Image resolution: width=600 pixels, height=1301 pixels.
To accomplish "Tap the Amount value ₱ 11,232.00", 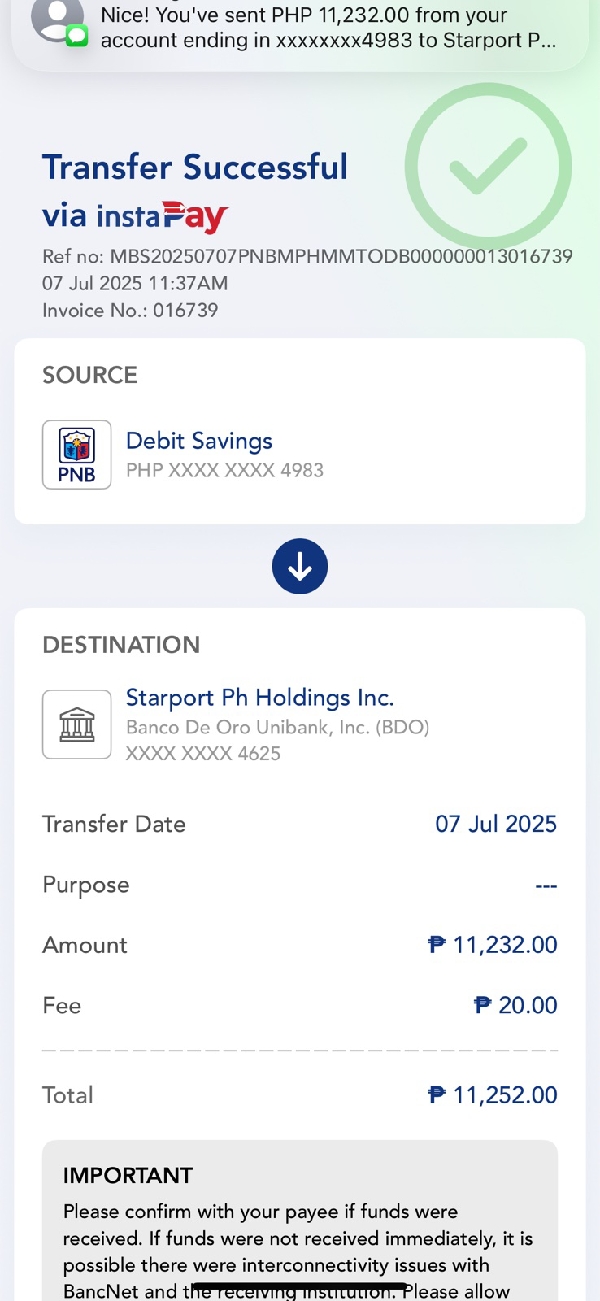I will [492, 945].
